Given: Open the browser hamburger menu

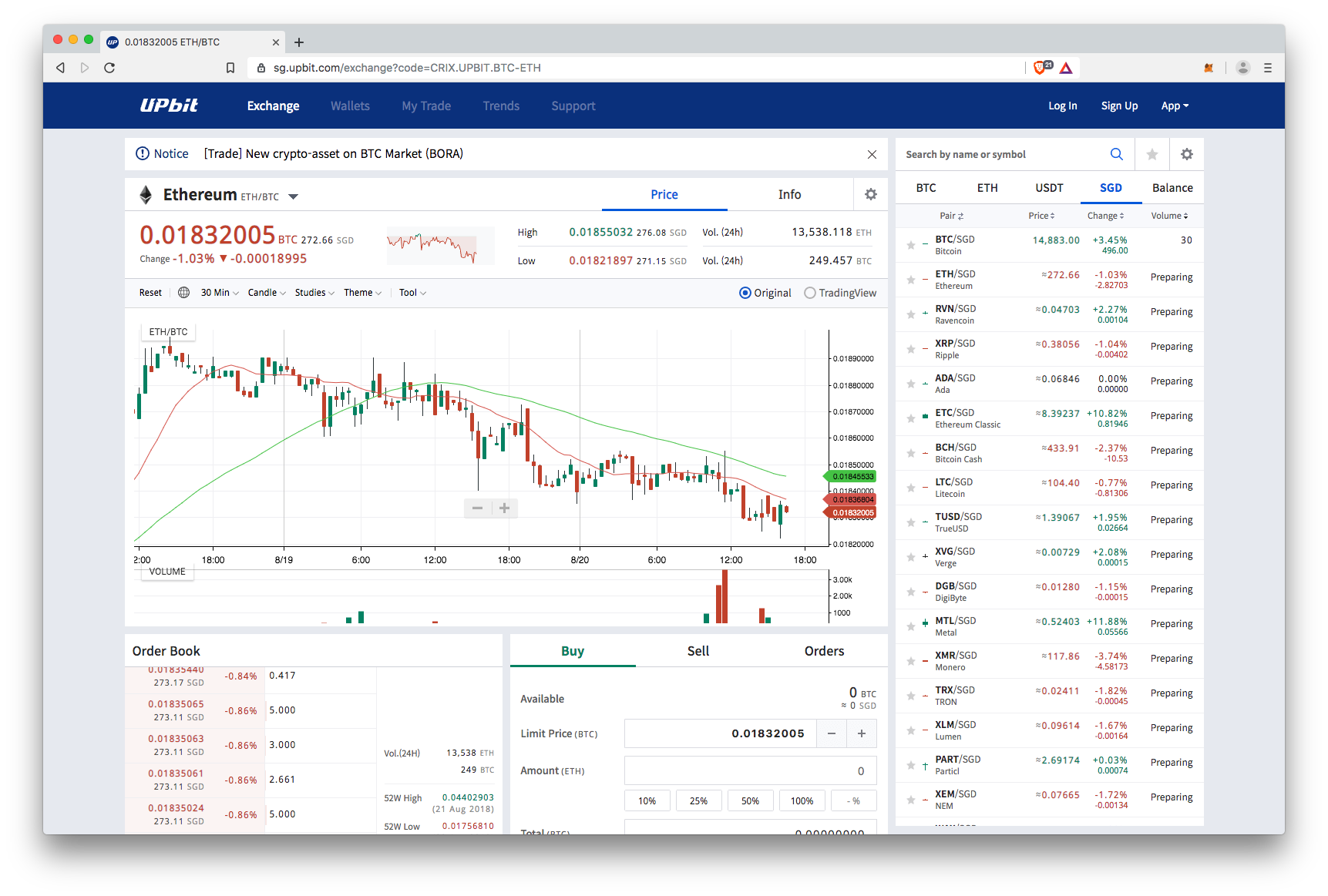Looking at the screenshot, I should [x=1268, y=68].
